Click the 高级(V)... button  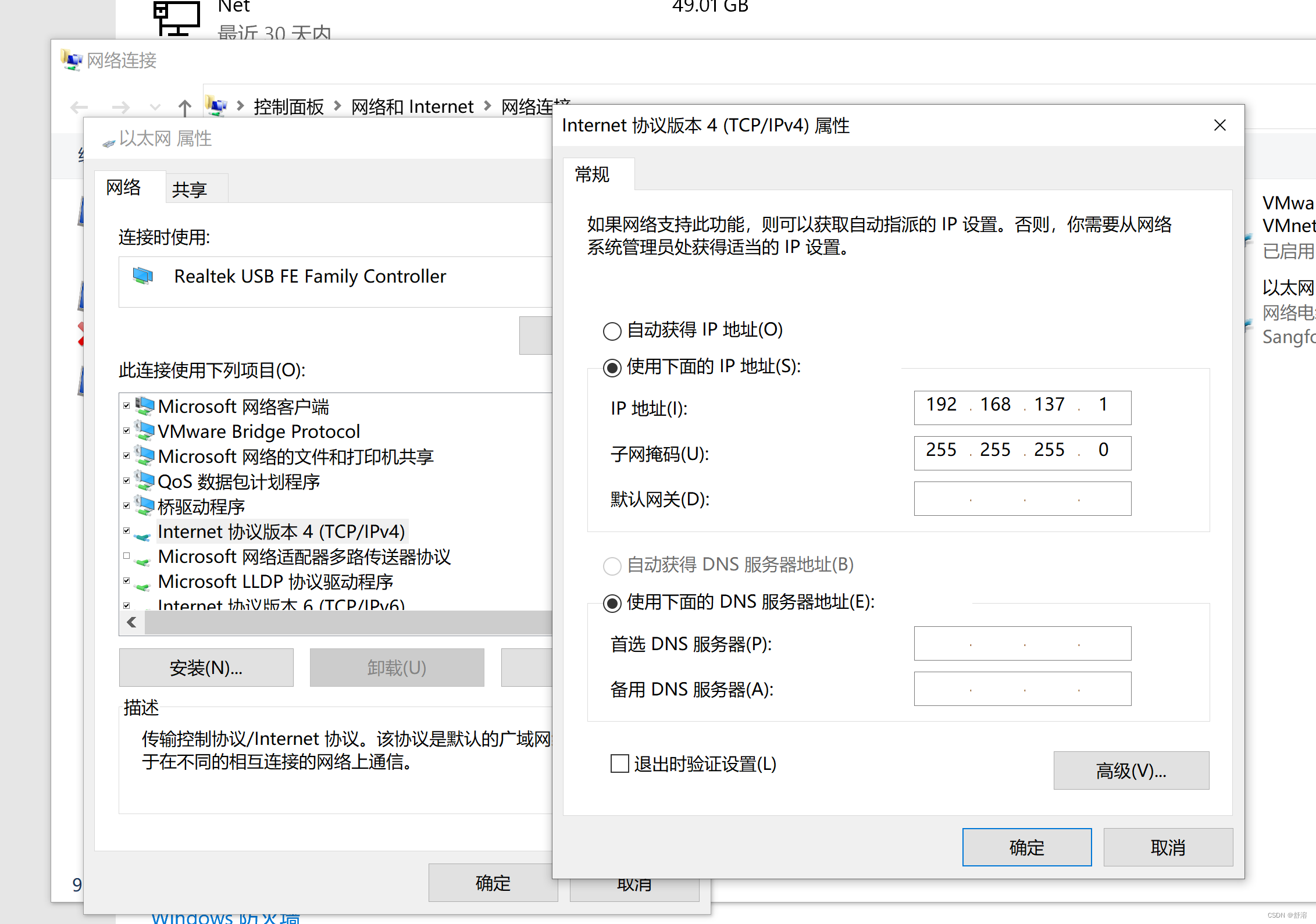pos(1130,770)
